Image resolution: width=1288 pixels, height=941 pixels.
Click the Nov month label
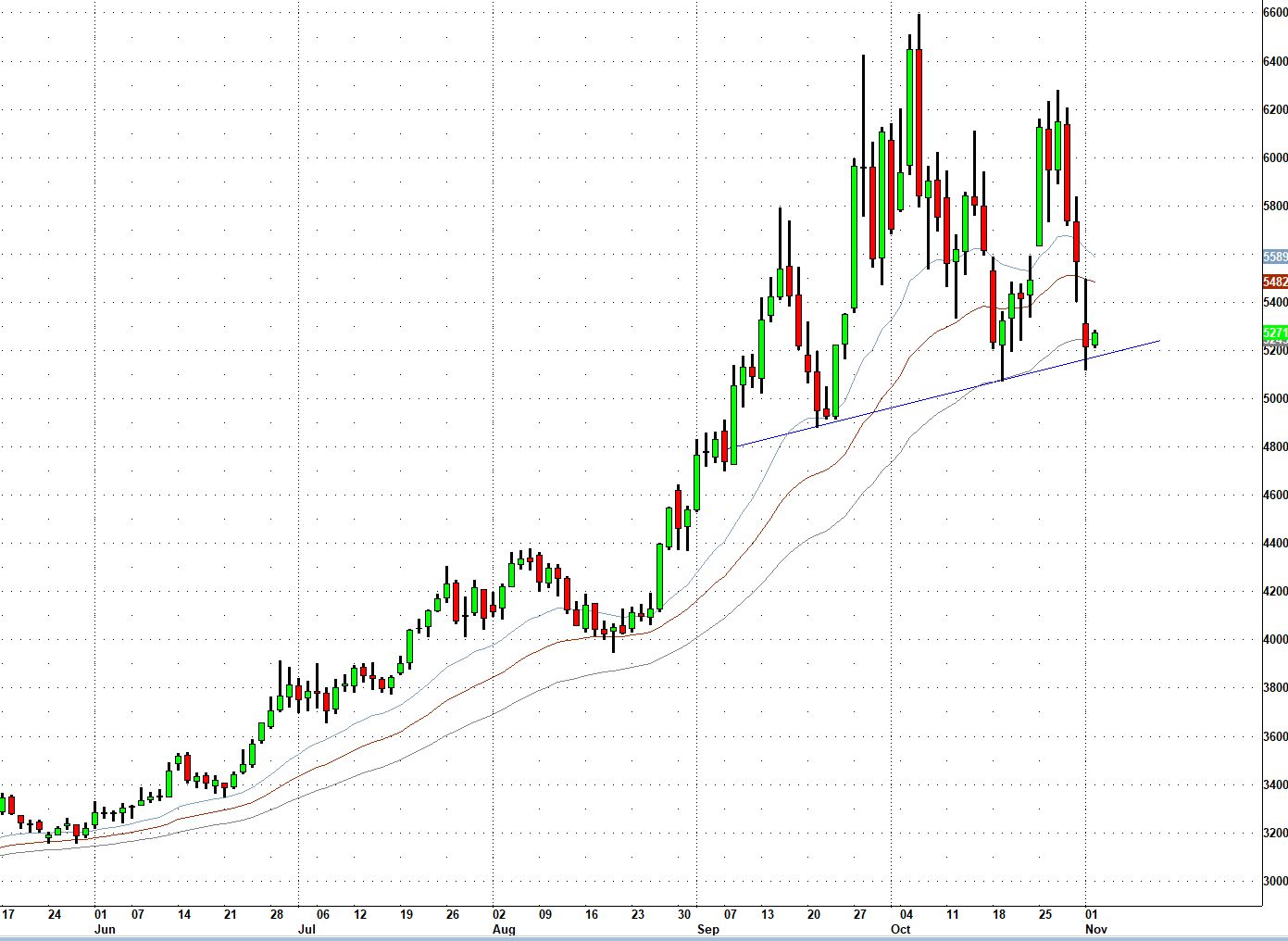tap(1096, 929)
